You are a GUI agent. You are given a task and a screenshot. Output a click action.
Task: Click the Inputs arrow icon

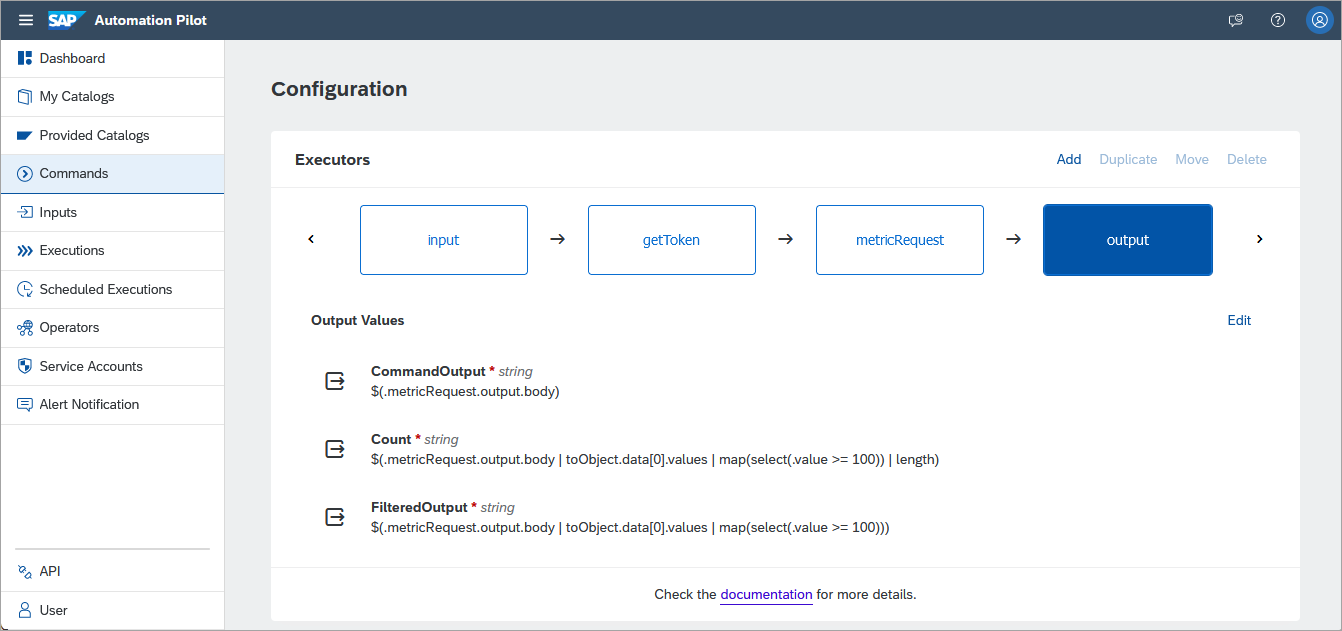(x=25, y=212)
